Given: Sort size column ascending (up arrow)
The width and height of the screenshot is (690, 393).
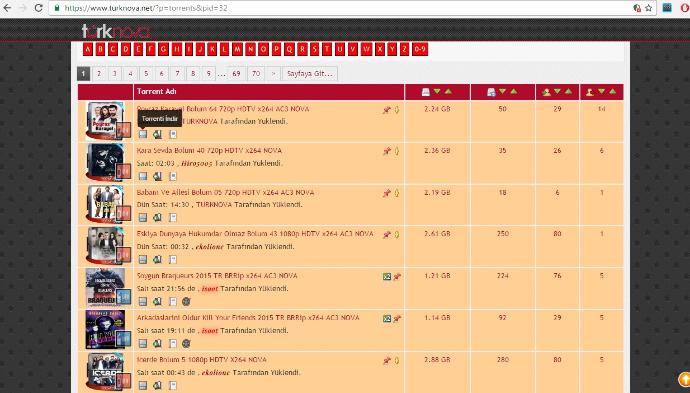Looking at the screenshot, I should click(x=448, y=92).
